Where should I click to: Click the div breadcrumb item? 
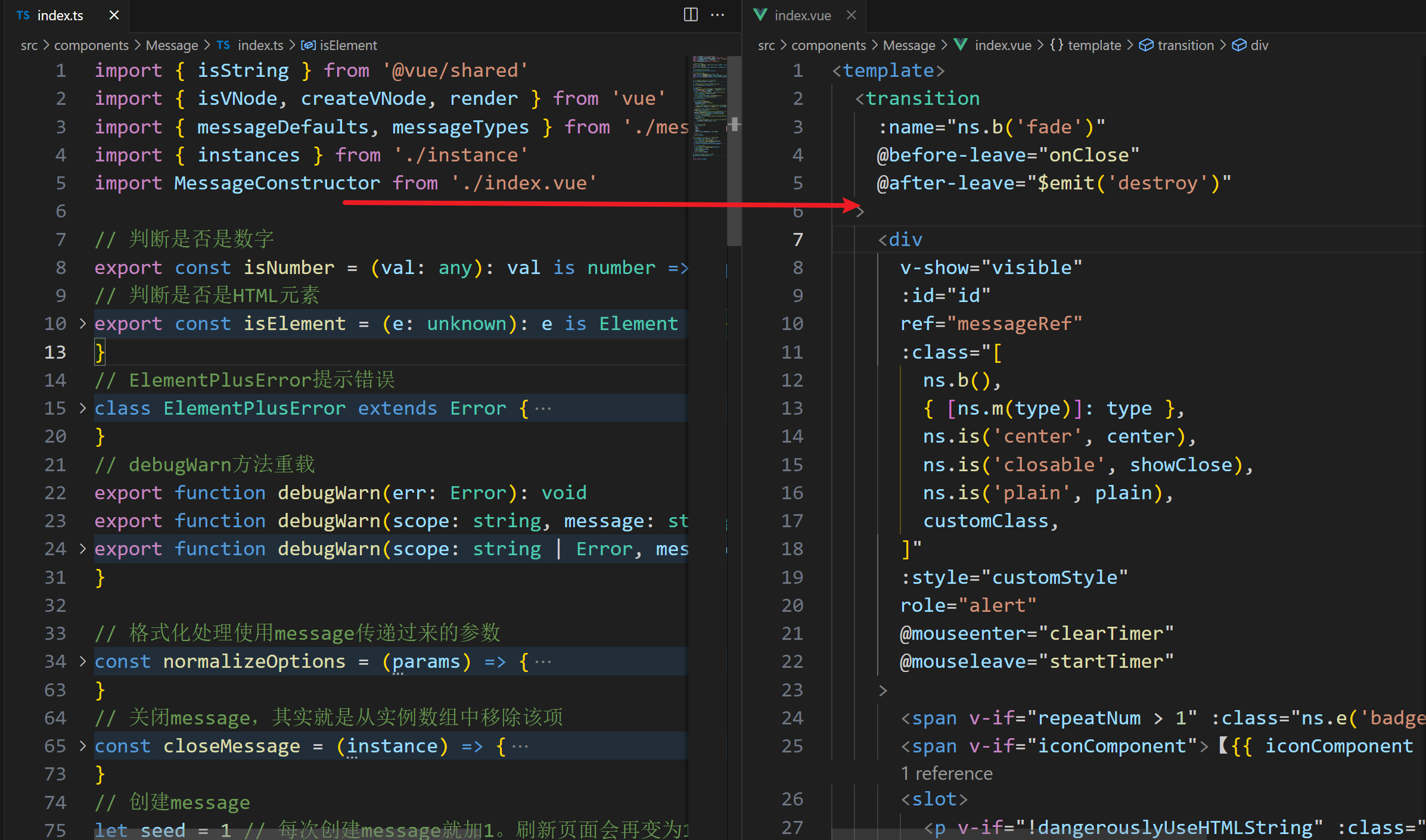pos(1259,45)
